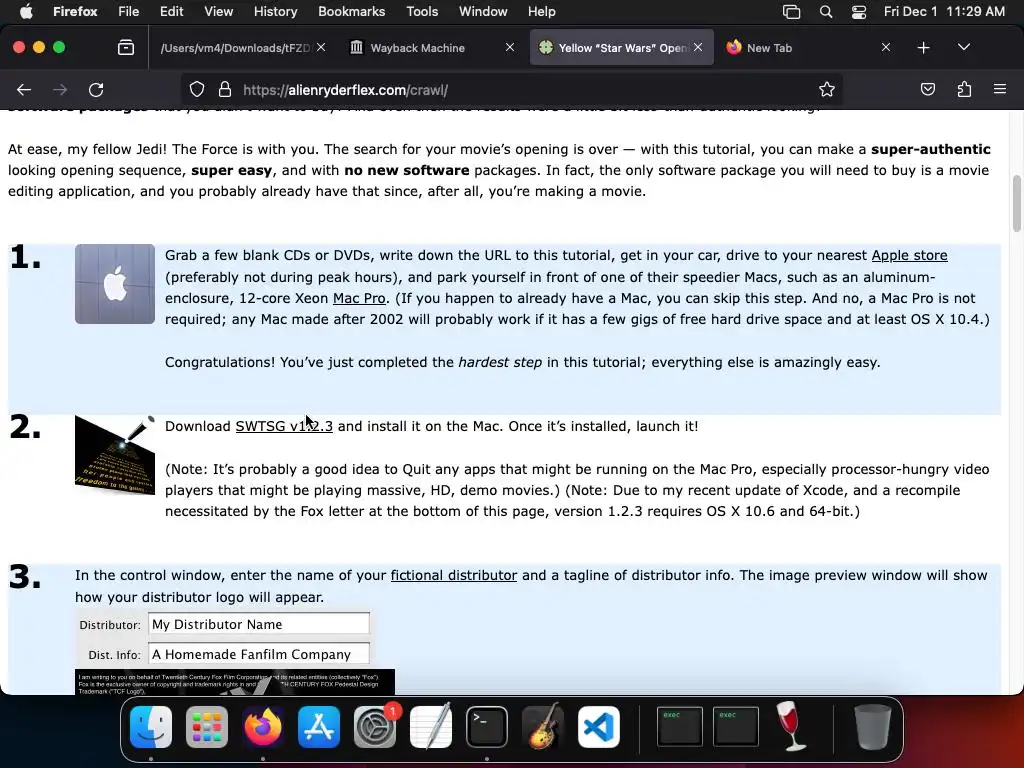The height and width of the screenshot is (768, 1024).
Task: Open the Apple menu
Action: (x=26, y=11)
